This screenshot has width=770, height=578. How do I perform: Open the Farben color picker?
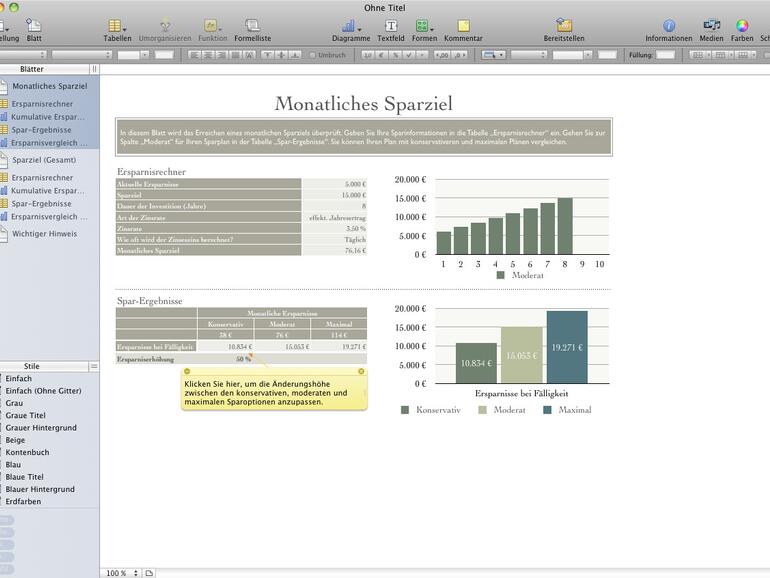click(742, 29)
